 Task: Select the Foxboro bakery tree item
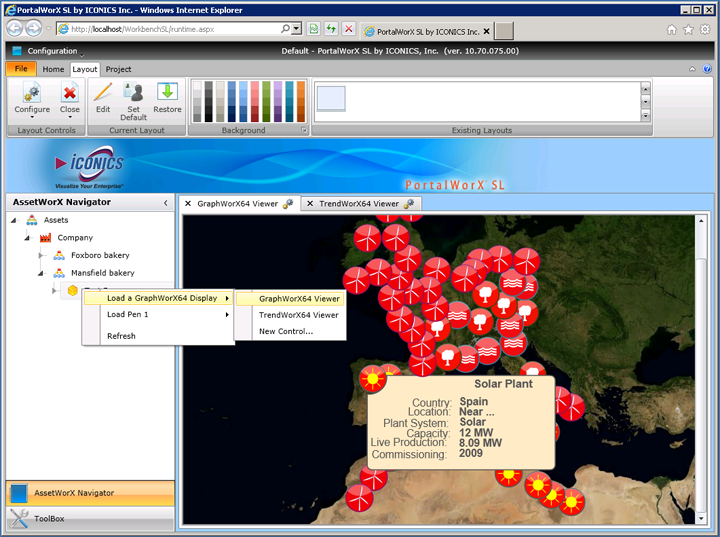pyautogui.click(x=100, y=255)
